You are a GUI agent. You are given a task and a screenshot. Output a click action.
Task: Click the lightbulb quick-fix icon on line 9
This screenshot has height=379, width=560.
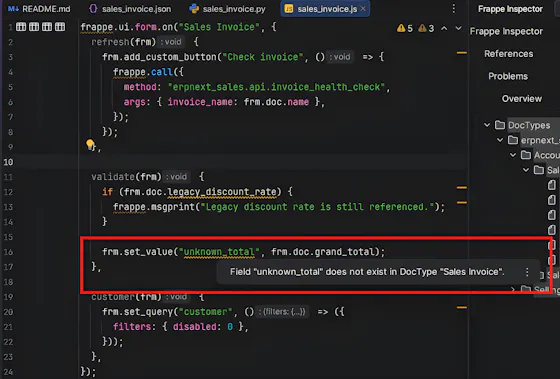[90, 144]
